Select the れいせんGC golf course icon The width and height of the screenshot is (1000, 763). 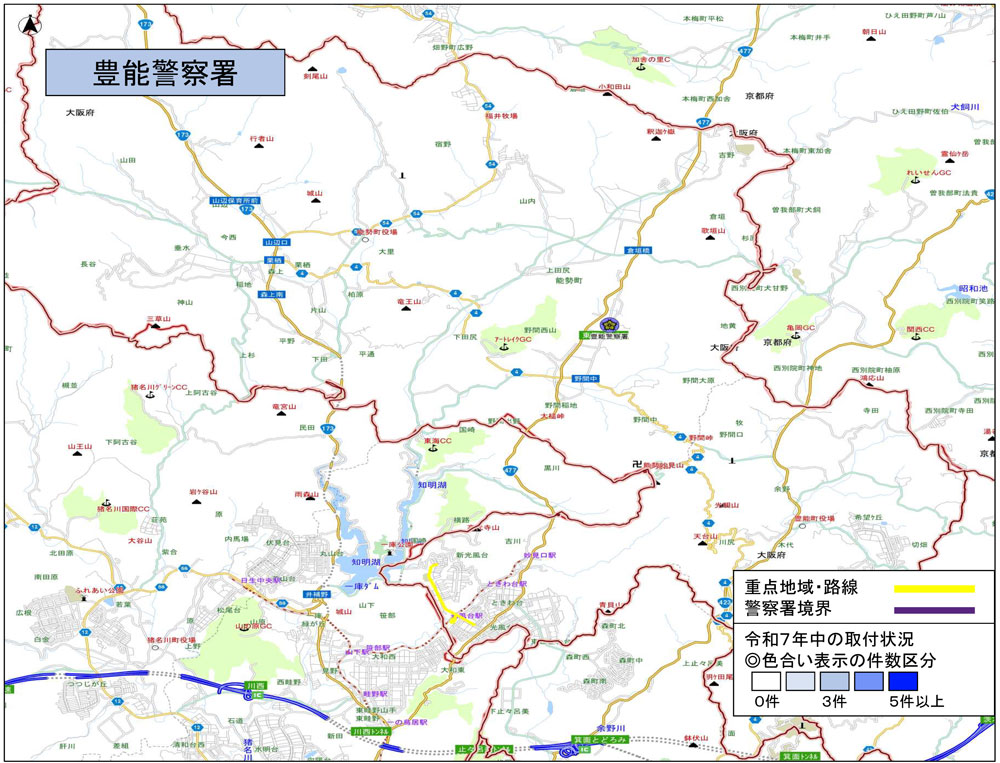(x=915, y=181)
